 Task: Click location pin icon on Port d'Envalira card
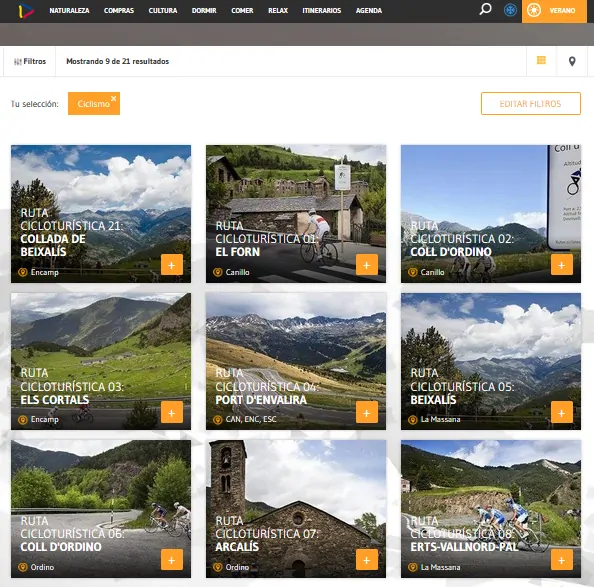218,420
